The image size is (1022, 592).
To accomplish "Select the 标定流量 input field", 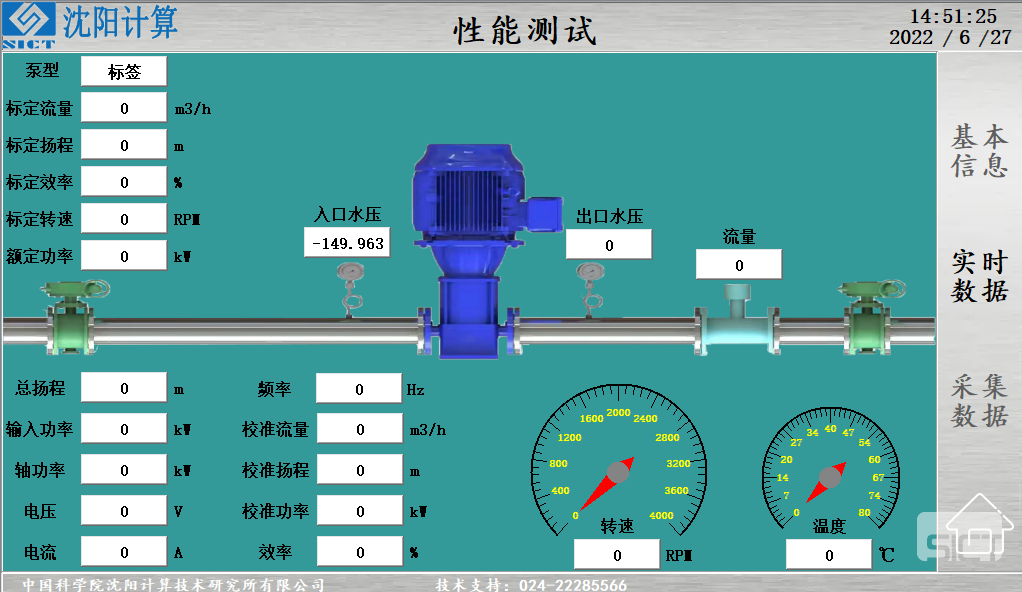I will pyautogui.click(x=124, y=108).
